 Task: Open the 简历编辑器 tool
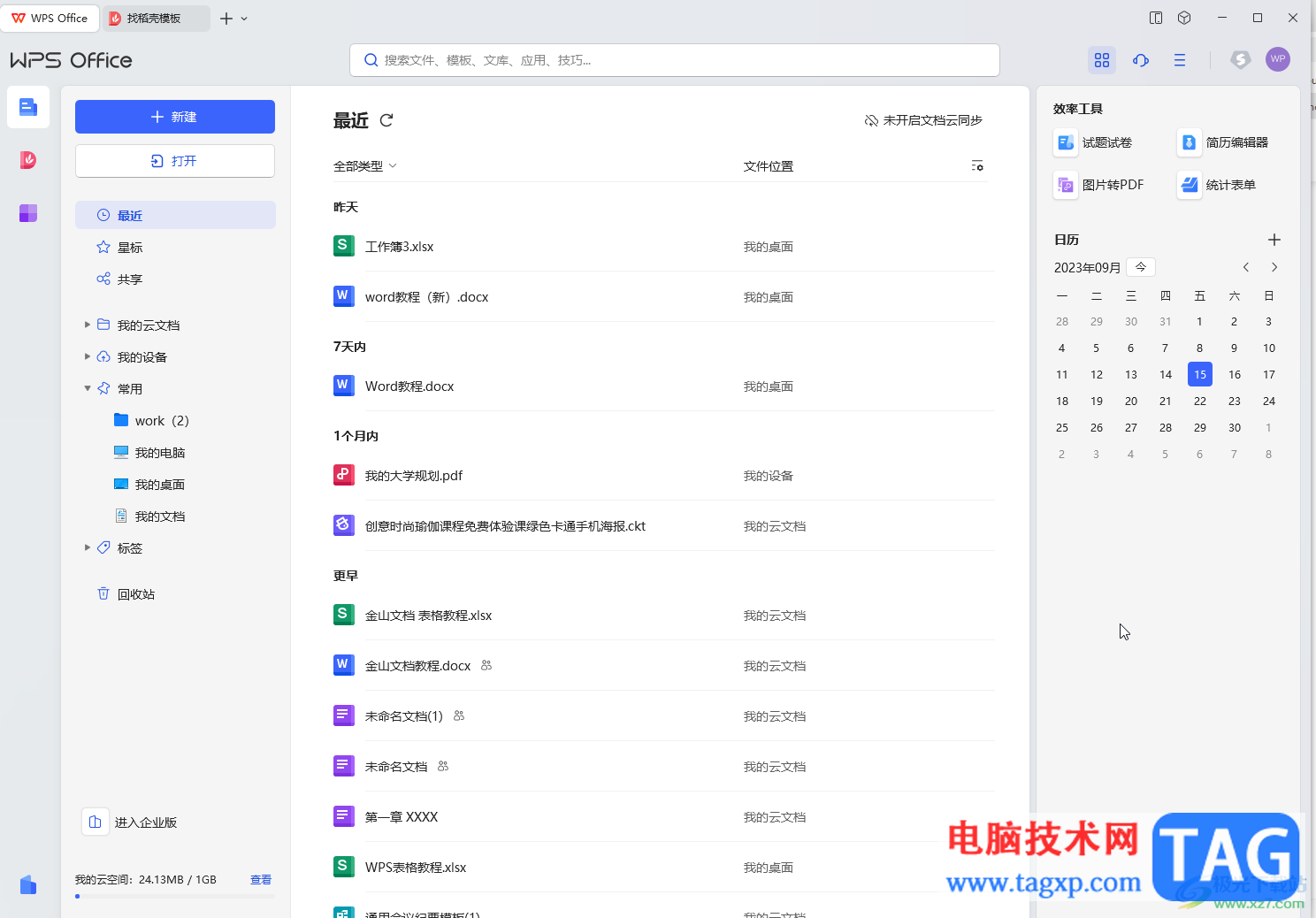1224,142
